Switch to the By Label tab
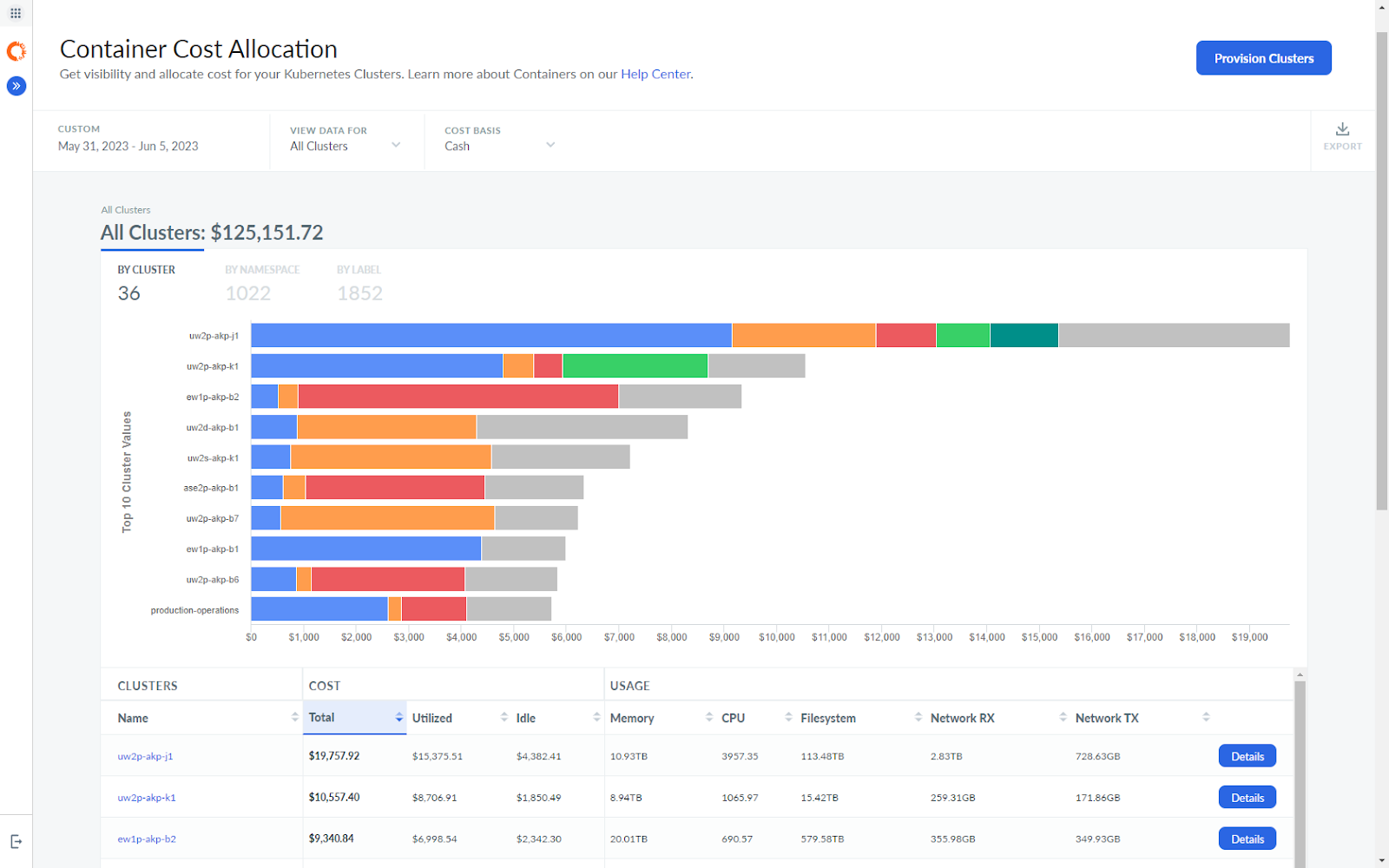The image size is (1389, 868). pyautogui.click(x=359, y=283)
